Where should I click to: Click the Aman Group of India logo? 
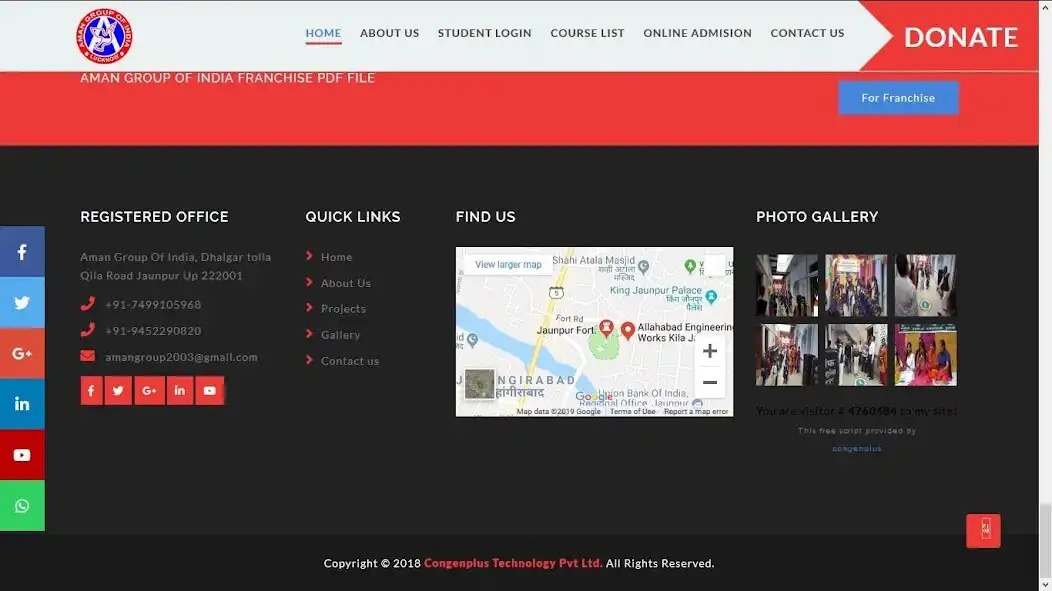pos(104,36)
